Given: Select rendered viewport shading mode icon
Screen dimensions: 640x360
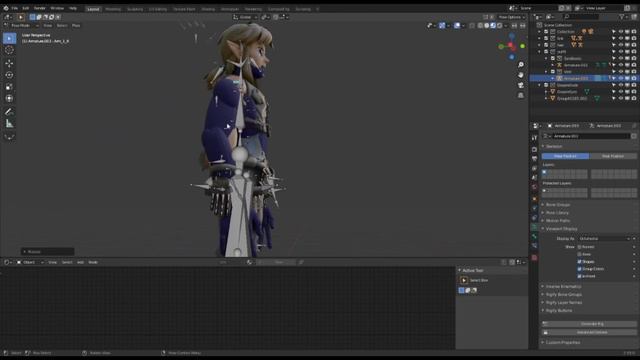Looking at the screenshot, I should point(500,25).
